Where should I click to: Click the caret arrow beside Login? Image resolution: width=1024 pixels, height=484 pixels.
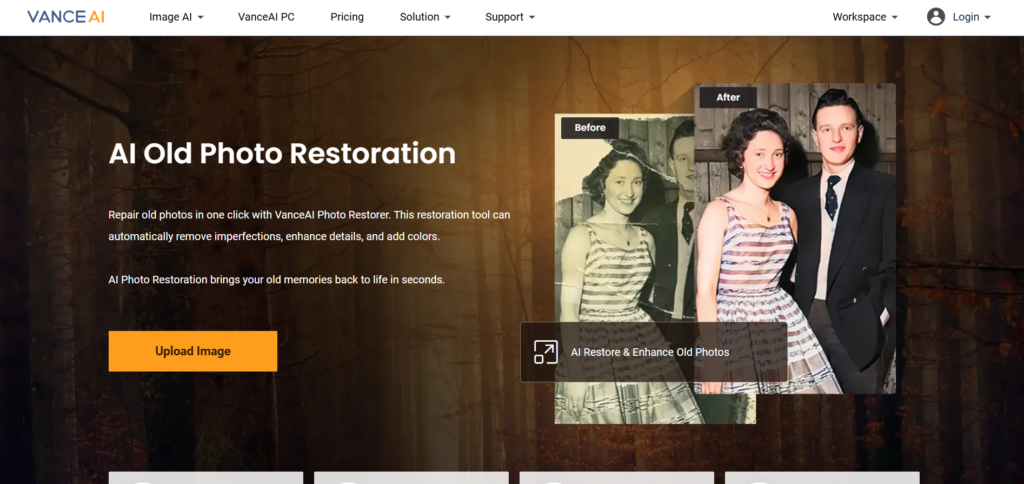988,18
